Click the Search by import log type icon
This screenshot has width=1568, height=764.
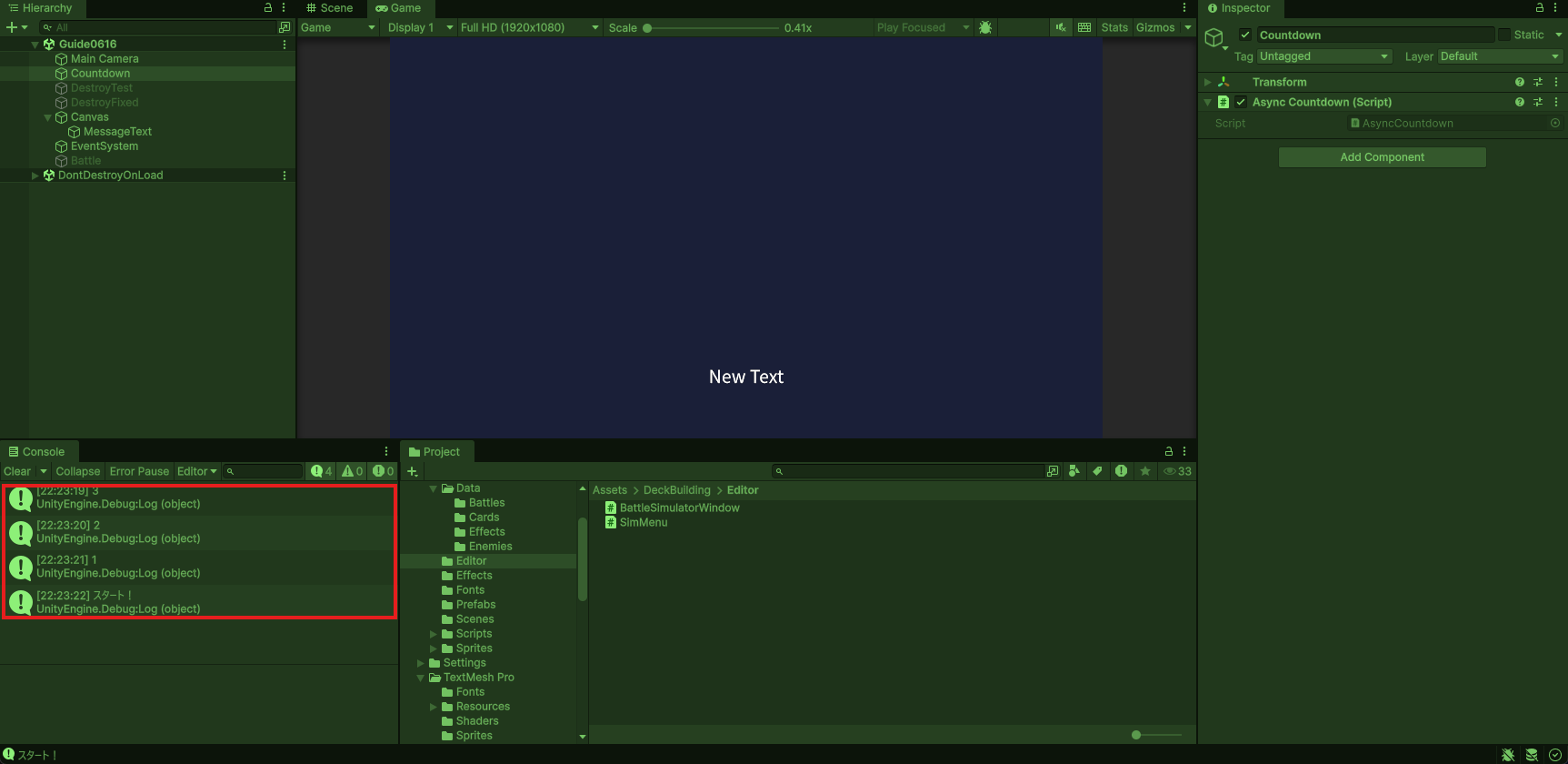click(1121, 471)
